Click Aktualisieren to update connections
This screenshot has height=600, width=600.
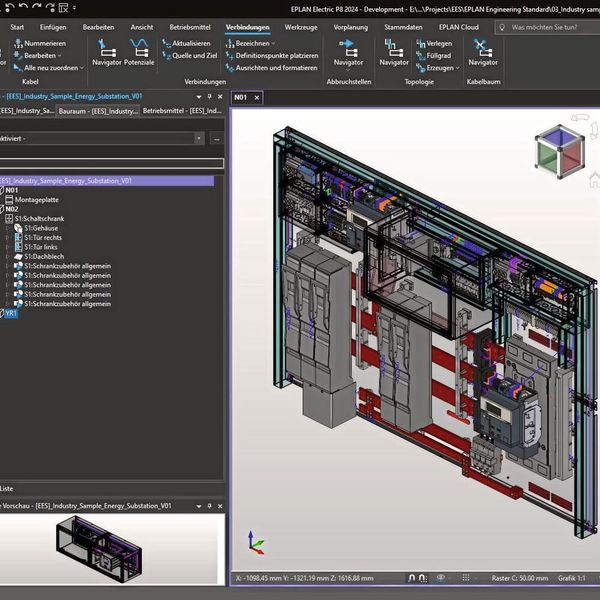click(186, 43)
